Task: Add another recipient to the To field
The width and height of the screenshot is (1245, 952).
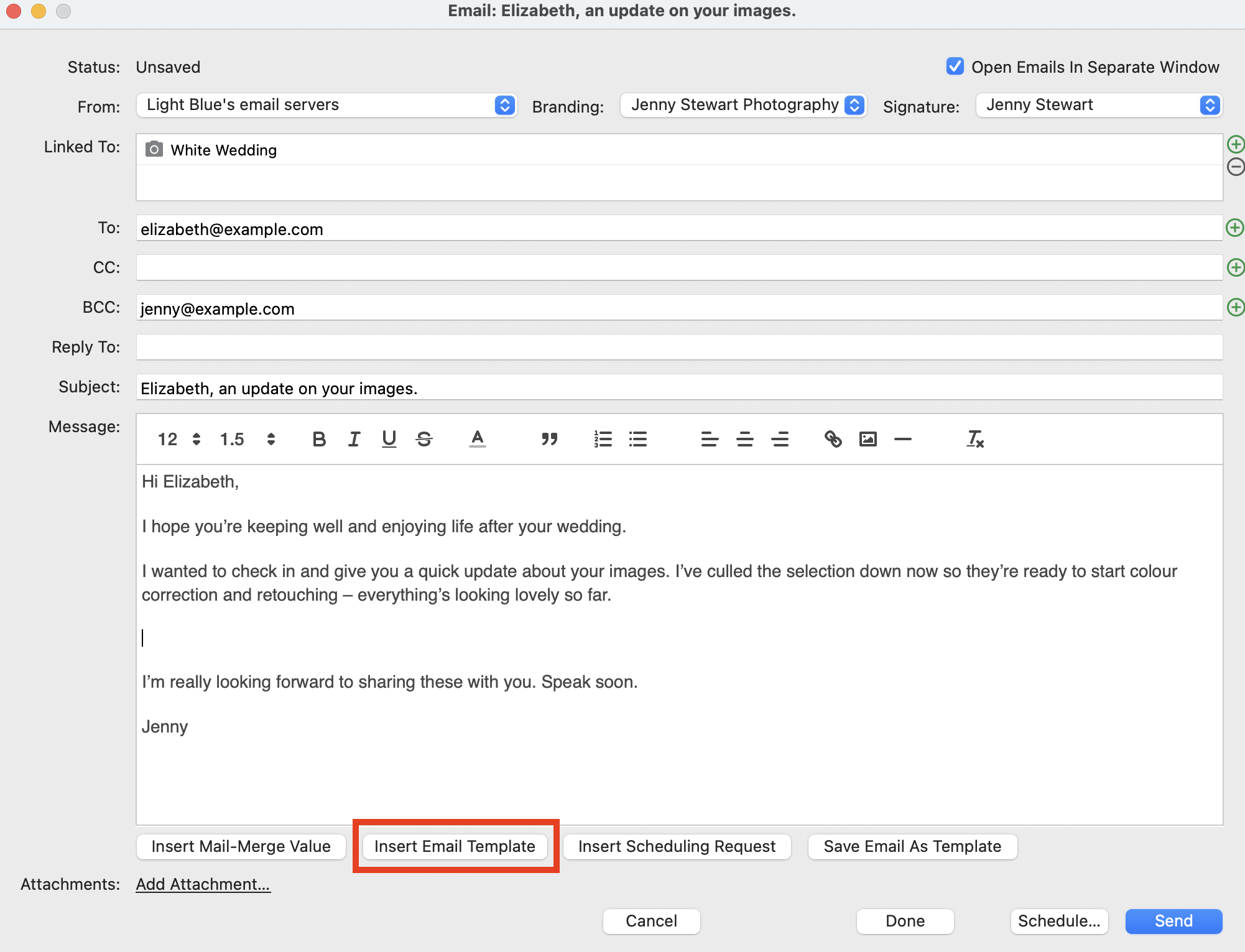Action: point(1235,228)
